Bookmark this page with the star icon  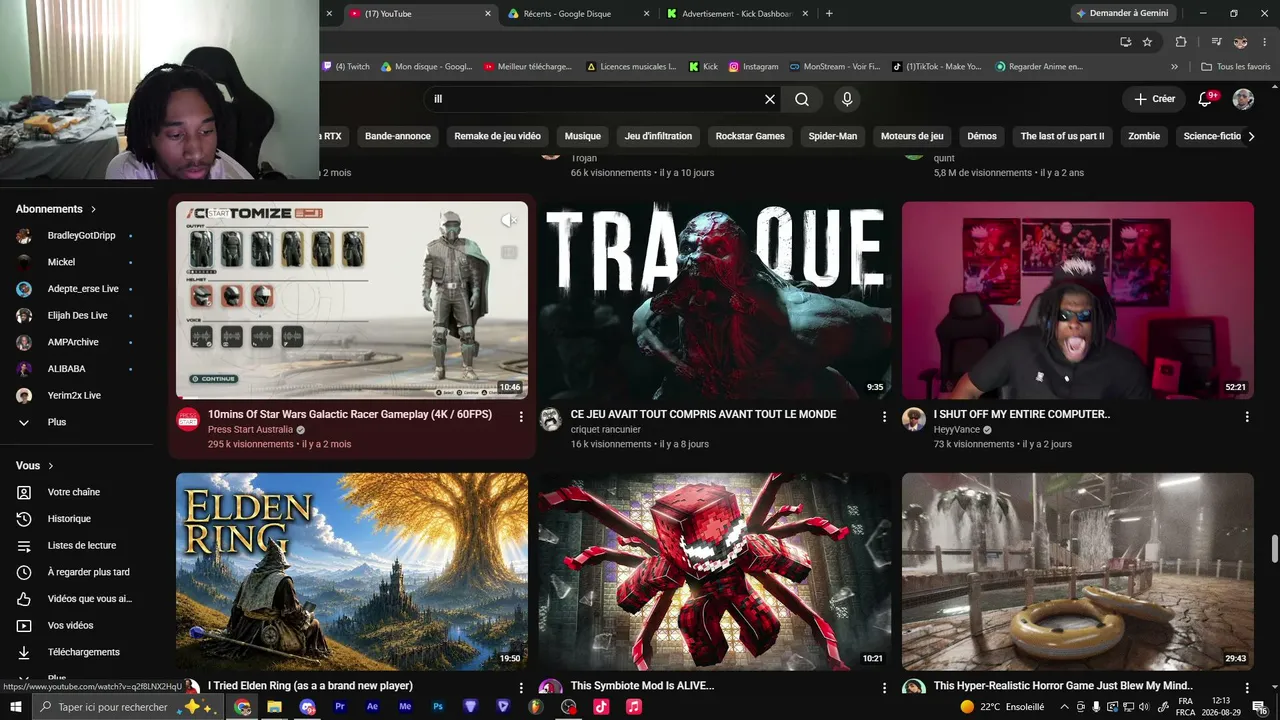point(1147,42)
